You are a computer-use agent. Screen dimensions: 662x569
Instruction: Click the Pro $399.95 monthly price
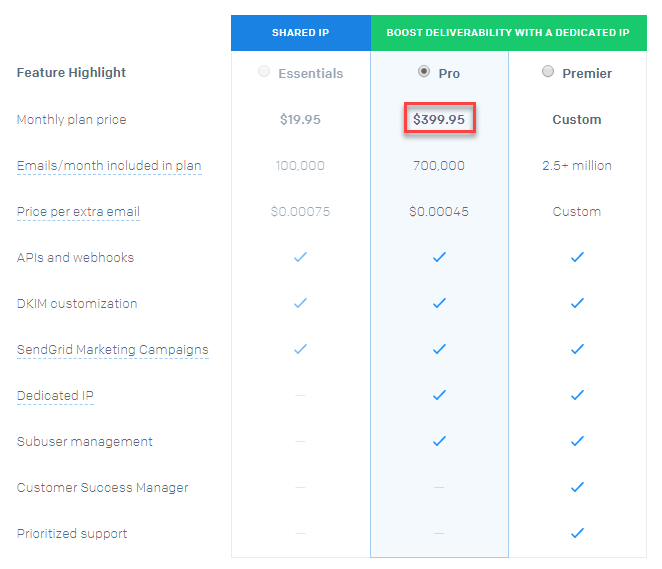pos(439,119)
